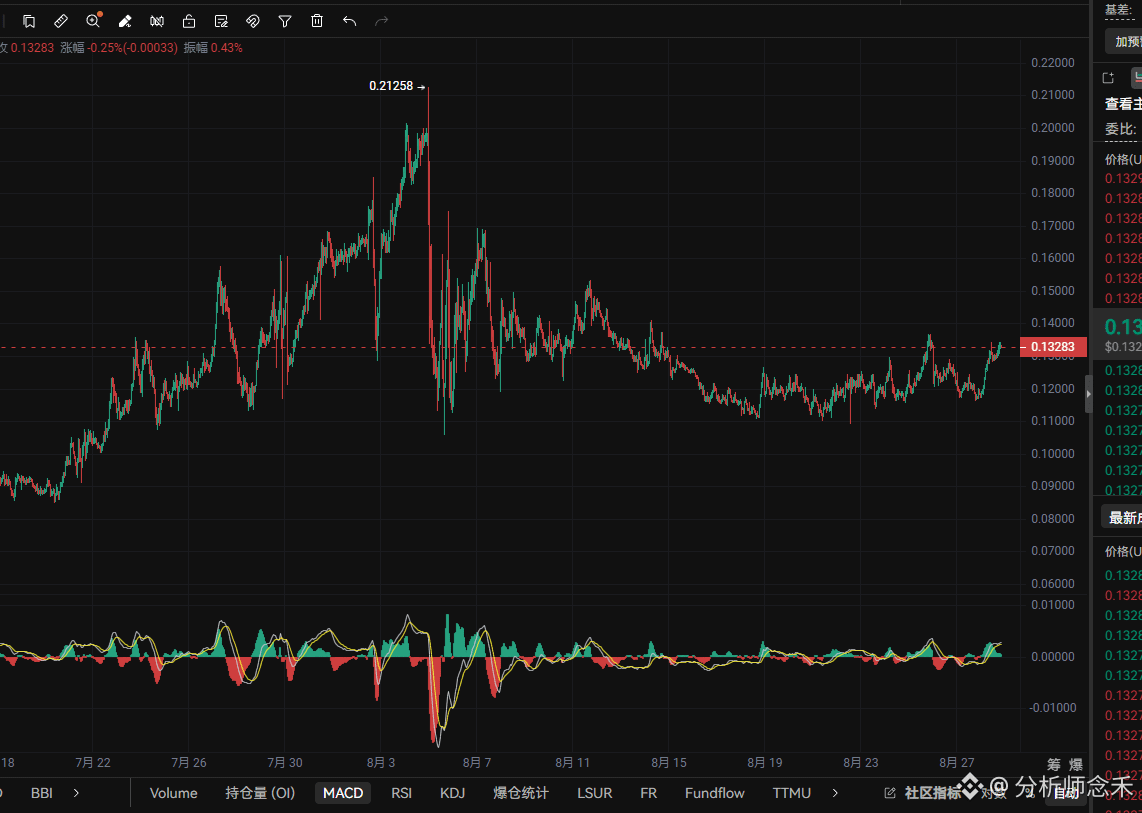
Task: Click the 8月 3 date label
Action: tap(381, 763)
